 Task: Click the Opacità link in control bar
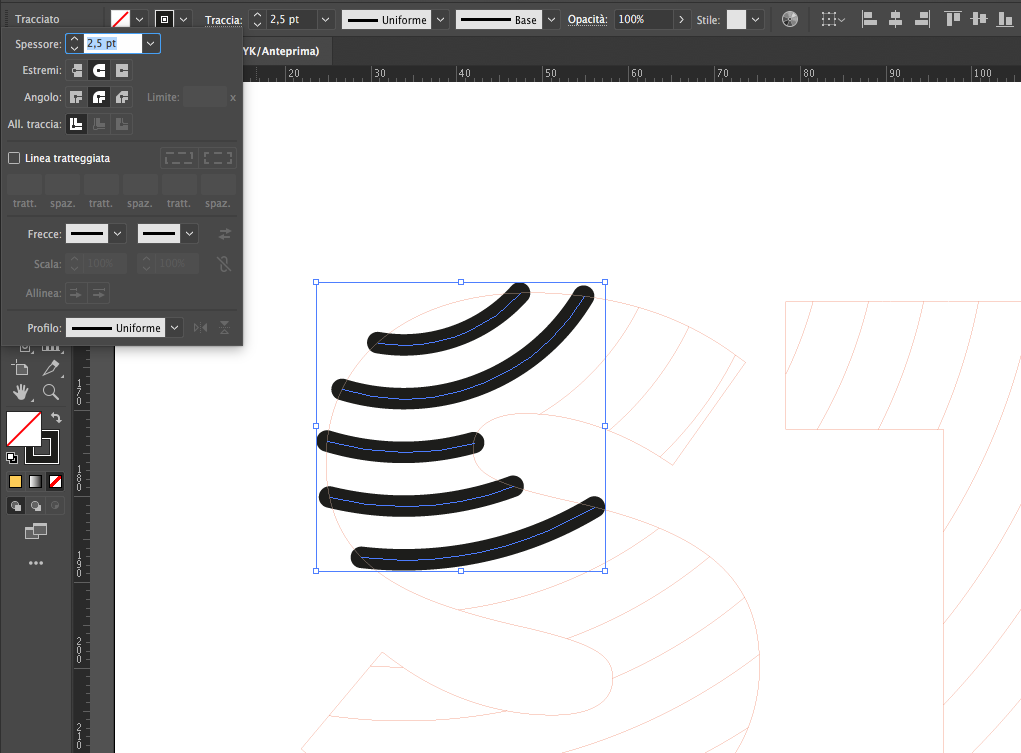tap(587, 20)
